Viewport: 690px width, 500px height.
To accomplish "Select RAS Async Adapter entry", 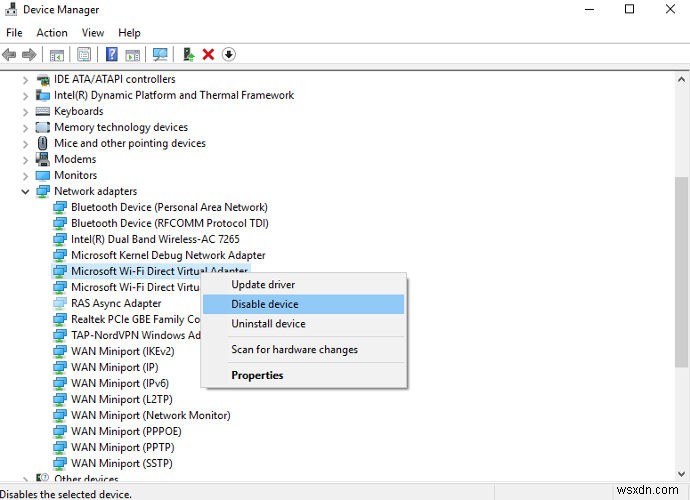I will coord(116,303).
